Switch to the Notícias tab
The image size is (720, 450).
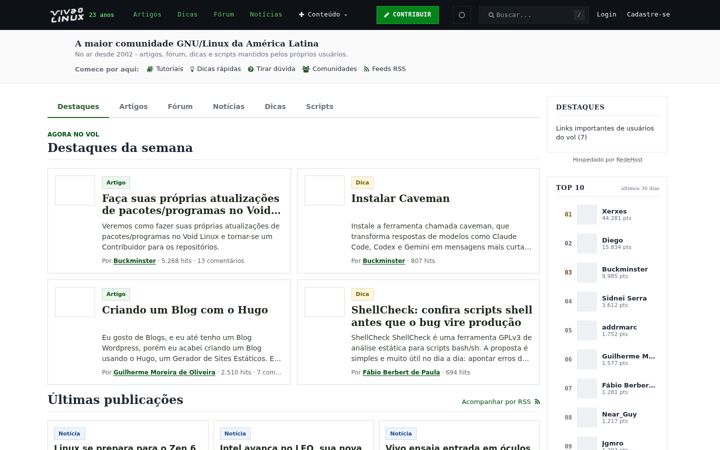tap(228, 107)
